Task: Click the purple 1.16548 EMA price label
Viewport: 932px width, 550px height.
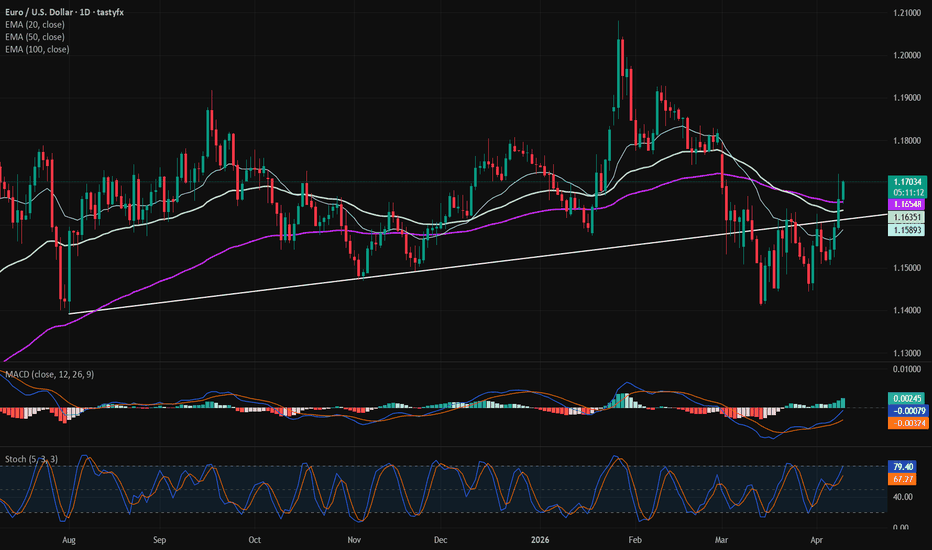Action: 908,203
